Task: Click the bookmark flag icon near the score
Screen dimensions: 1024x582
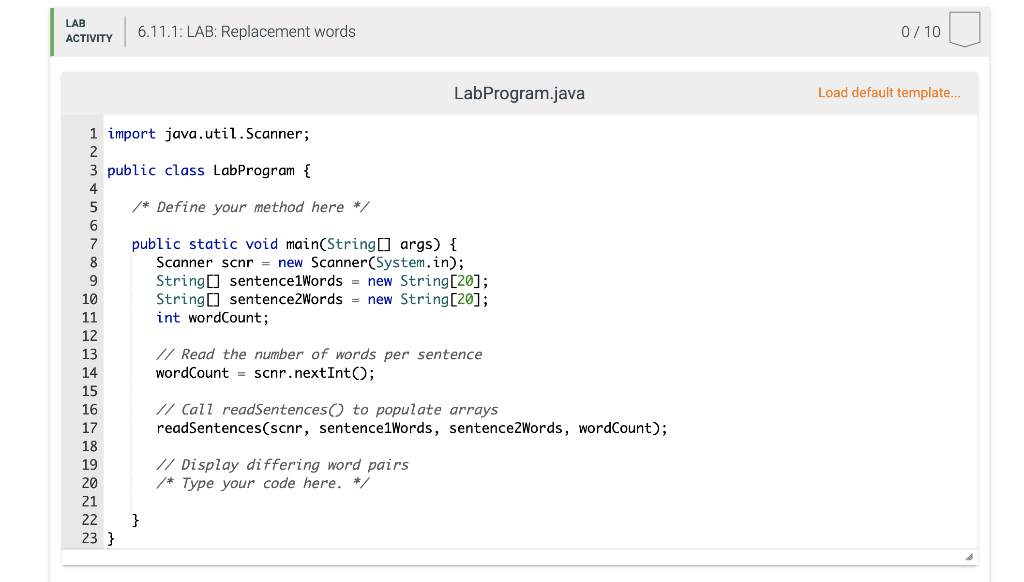Action: [963, 29]
